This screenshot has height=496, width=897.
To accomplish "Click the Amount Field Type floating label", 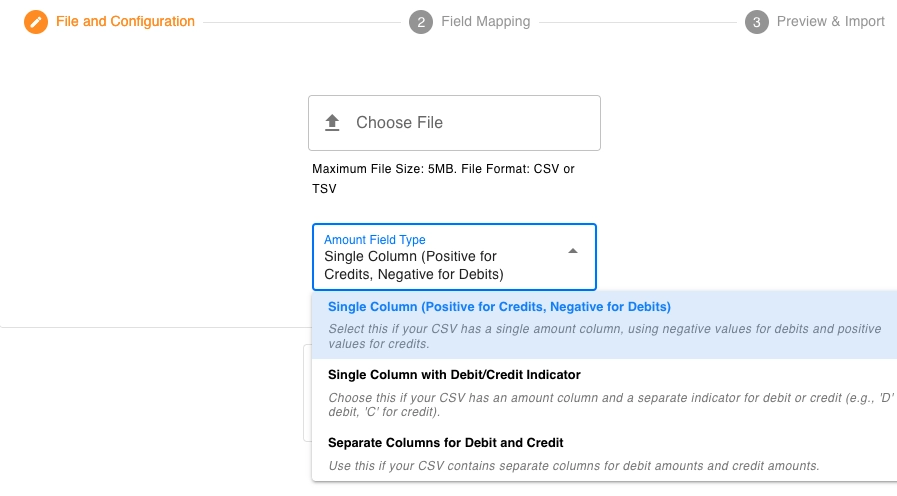I will (374, 240).
